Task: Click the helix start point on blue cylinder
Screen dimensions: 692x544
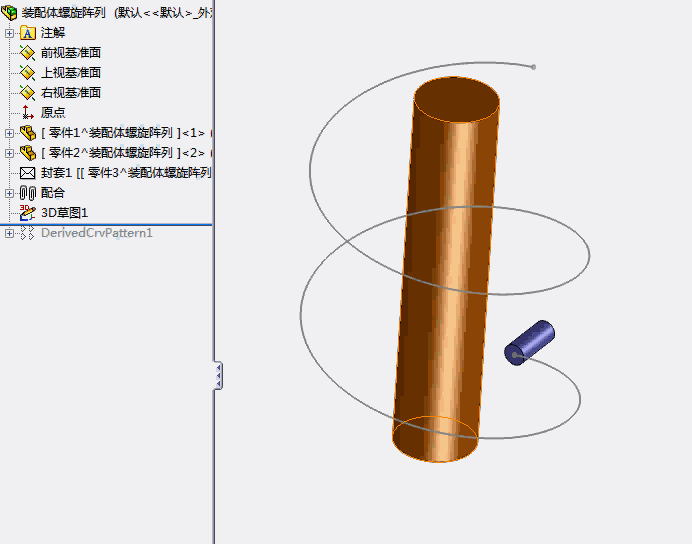Action: 515,355
